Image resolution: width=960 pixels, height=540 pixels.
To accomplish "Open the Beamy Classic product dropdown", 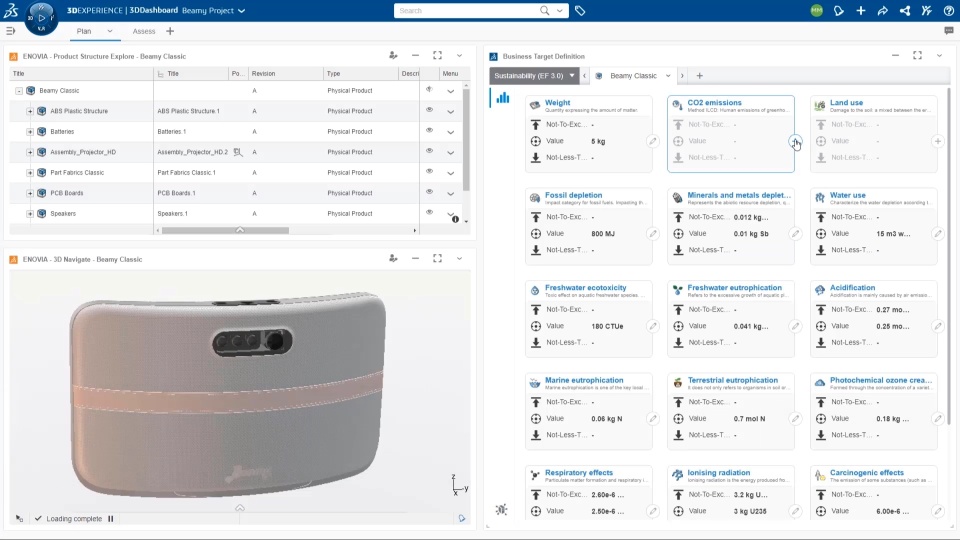I will tap(668, 76).
